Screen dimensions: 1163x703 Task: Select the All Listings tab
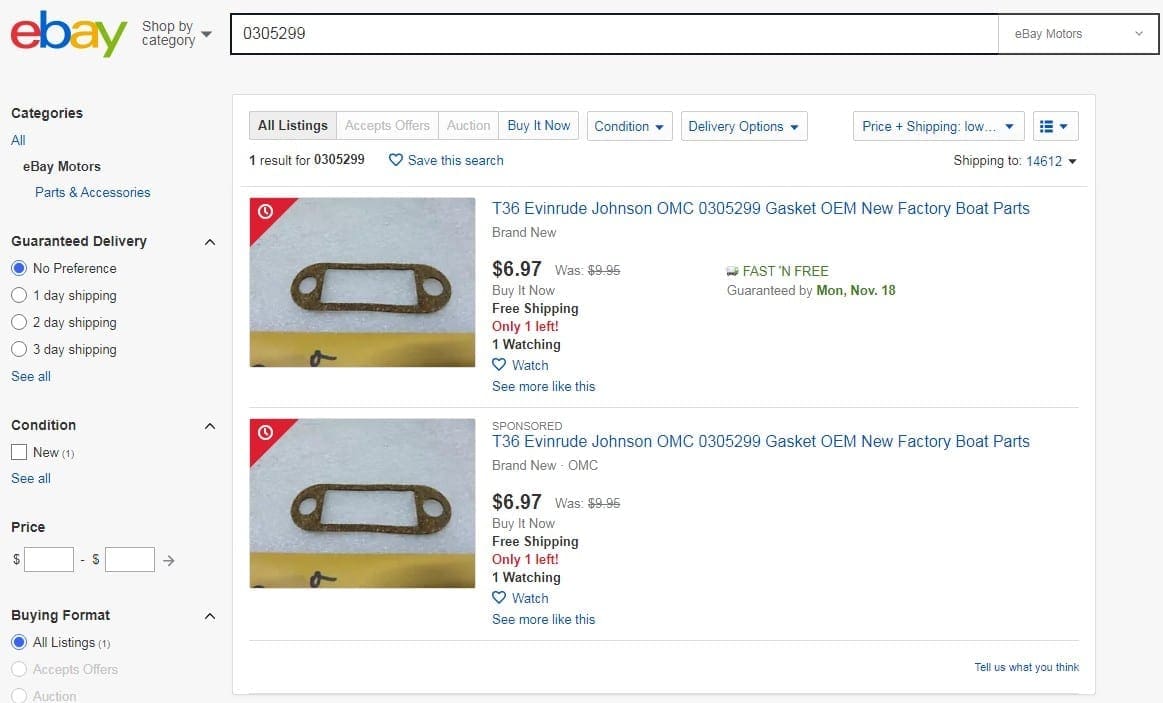293,125
